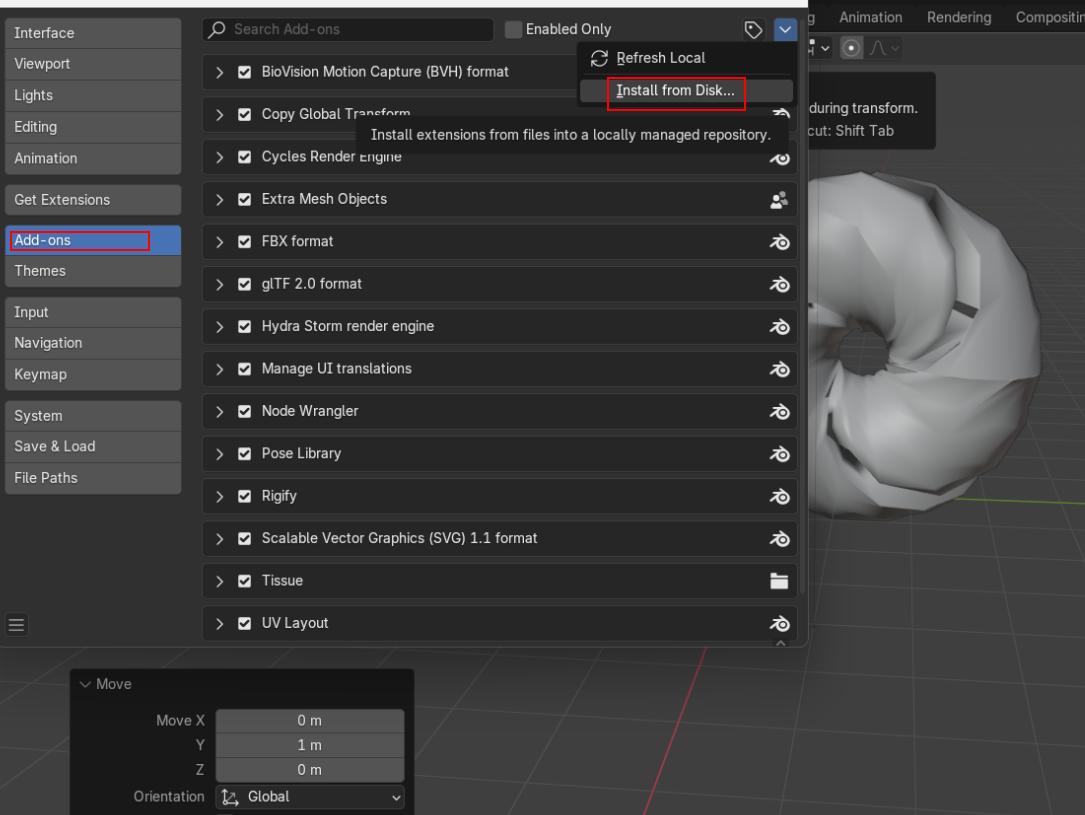Viewport: 1085px width, 815px height.
Task: Disable the FBX format add-on
Action: pos(244,241)
